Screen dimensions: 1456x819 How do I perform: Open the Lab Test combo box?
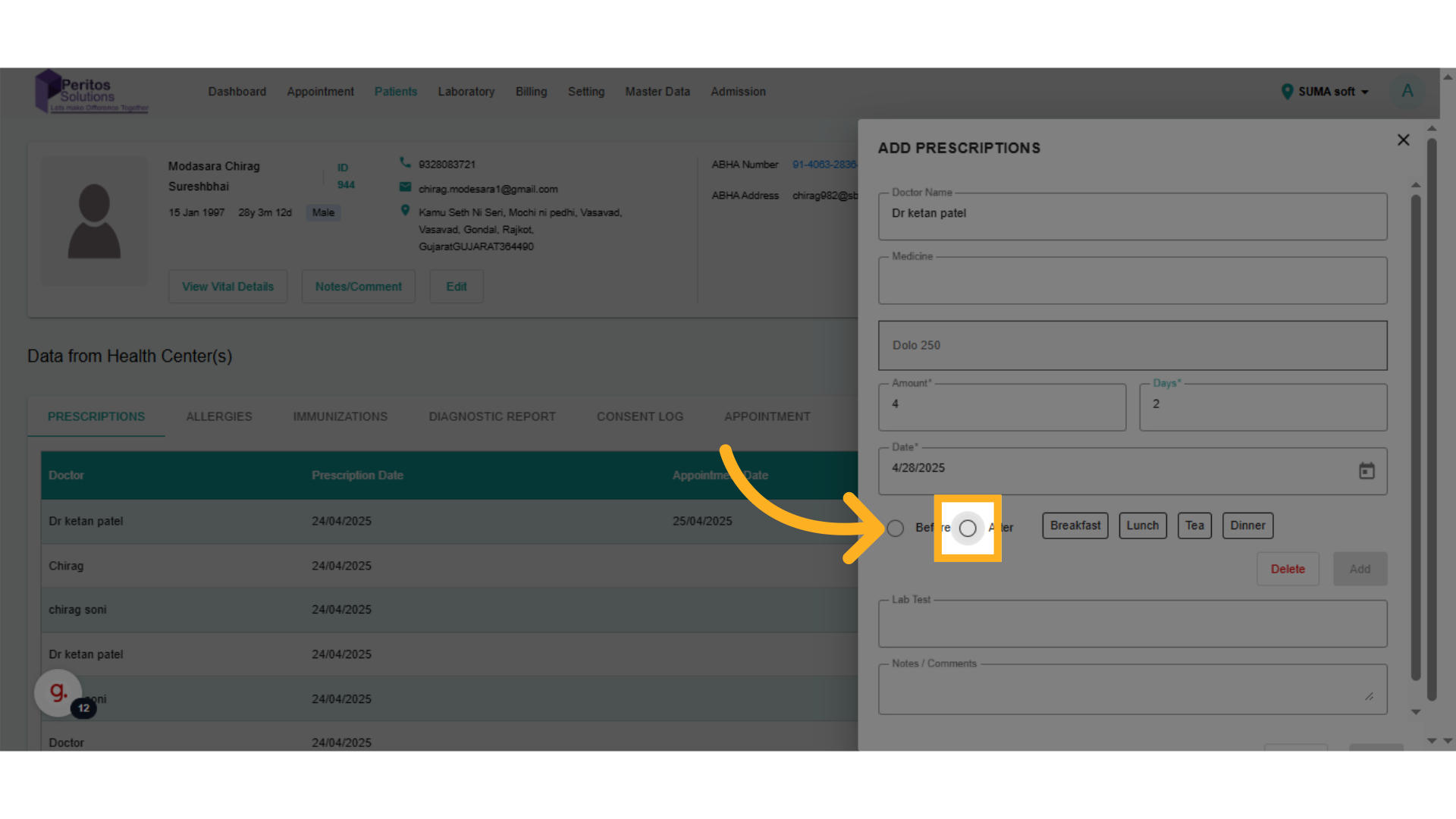tap(1132, 624)
